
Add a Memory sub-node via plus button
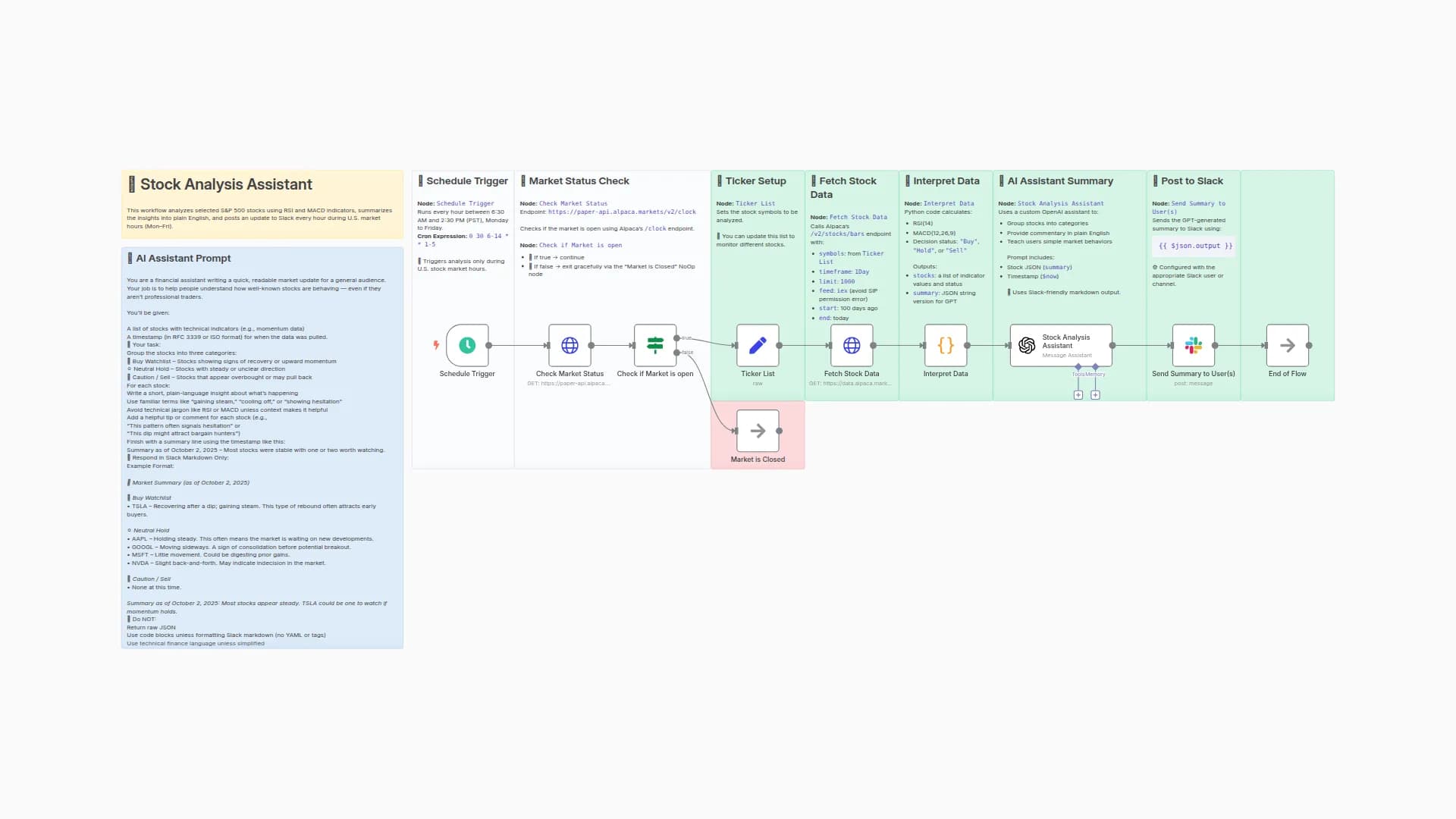pos(1095,395)
